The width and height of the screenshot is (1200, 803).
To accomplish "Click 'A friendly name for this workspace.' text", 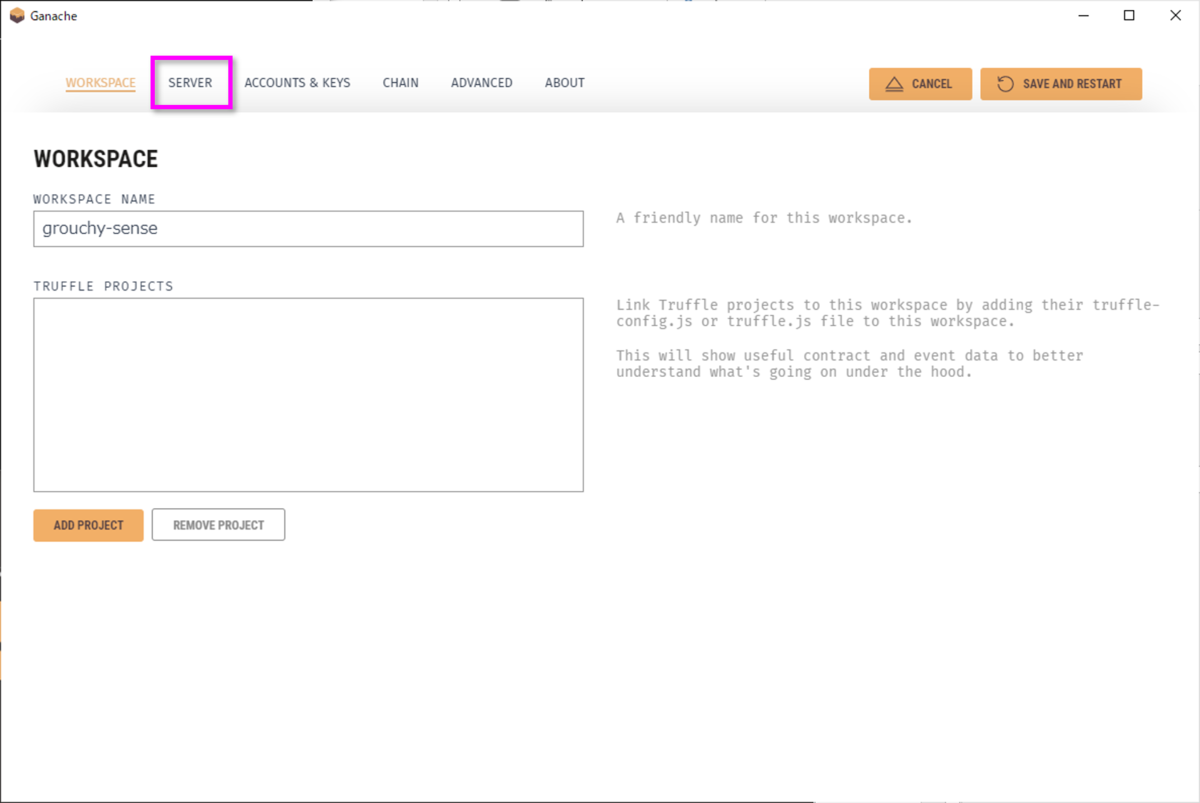I will [x=764, y=218].
